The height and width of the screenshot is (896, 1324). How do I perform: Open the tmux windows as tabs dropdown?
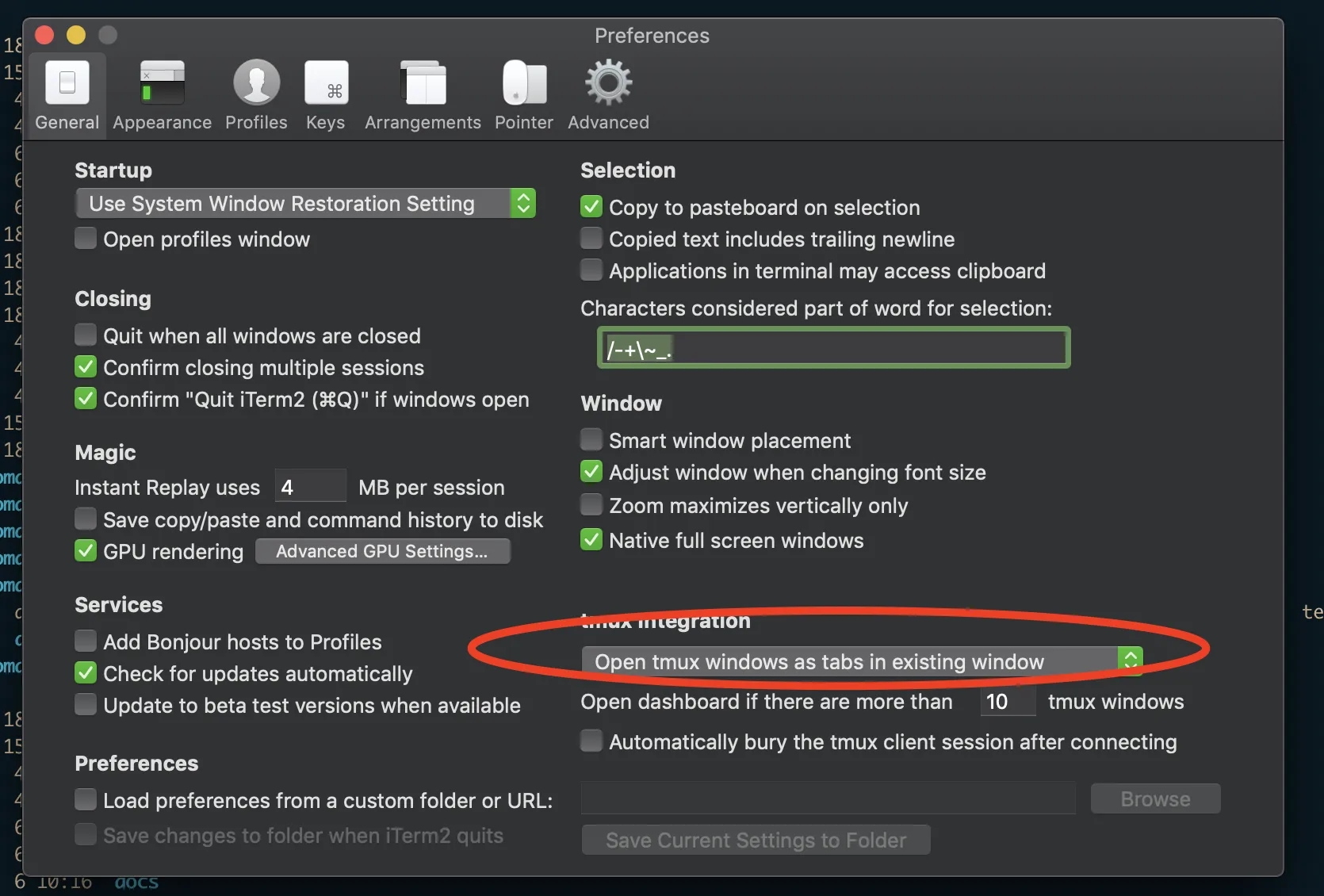point(862,661)
